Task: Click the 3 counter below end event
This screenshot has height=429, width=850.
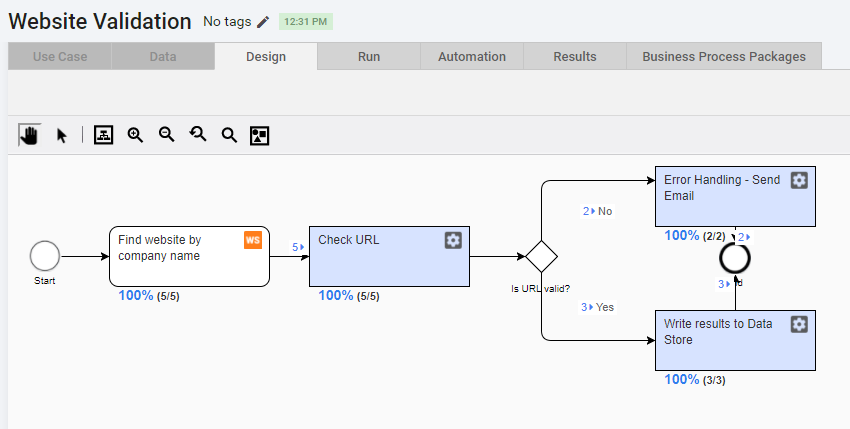Action: [724, 284]
